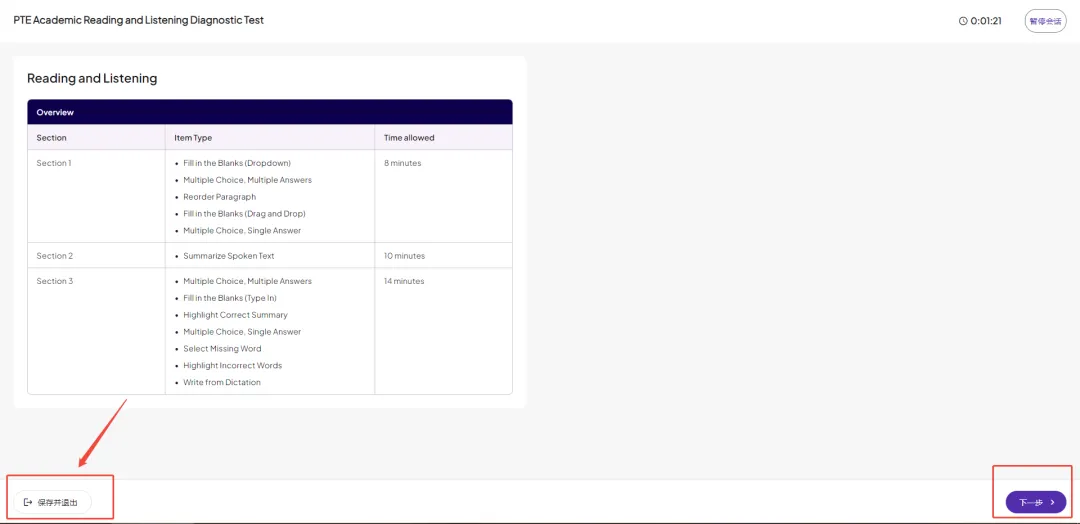The width and height of the screenshot is (1080, 524).
Task: Click Highlight Incorrect Words item
Action: click(x=233, y=366)
